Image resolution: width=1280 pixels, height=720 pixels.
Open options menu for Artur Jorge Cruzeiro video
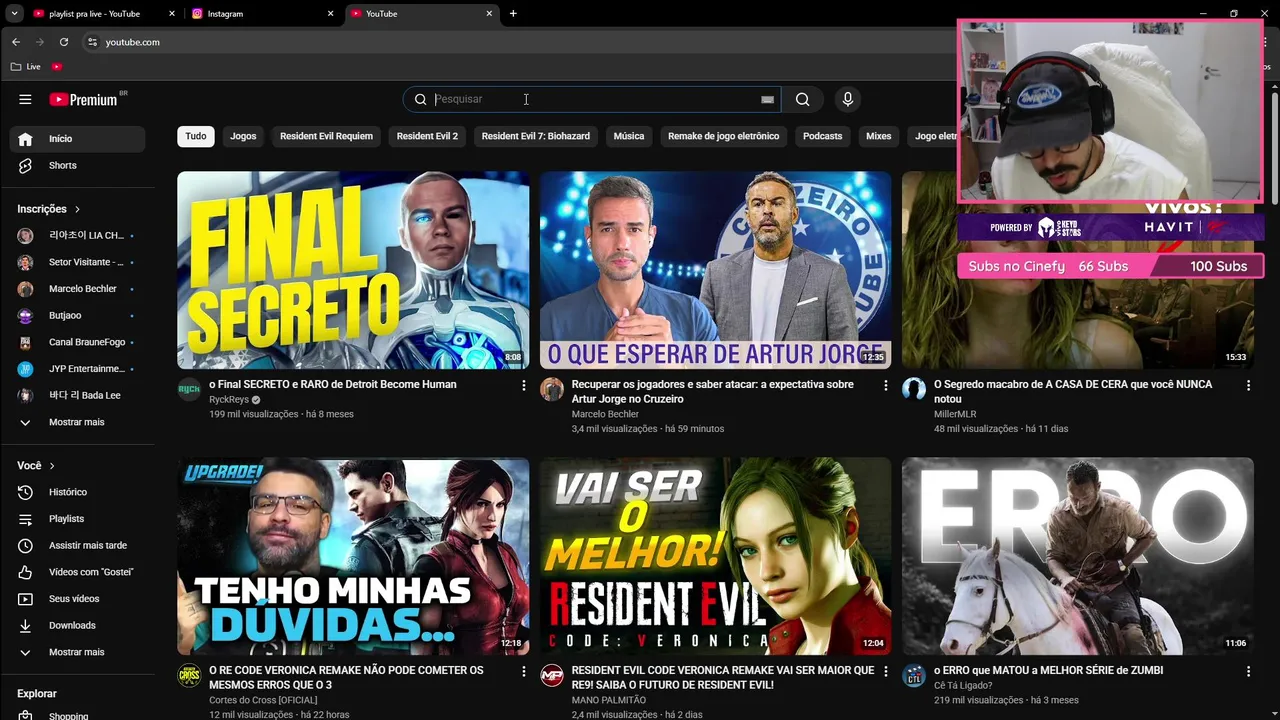coord(885,385)
